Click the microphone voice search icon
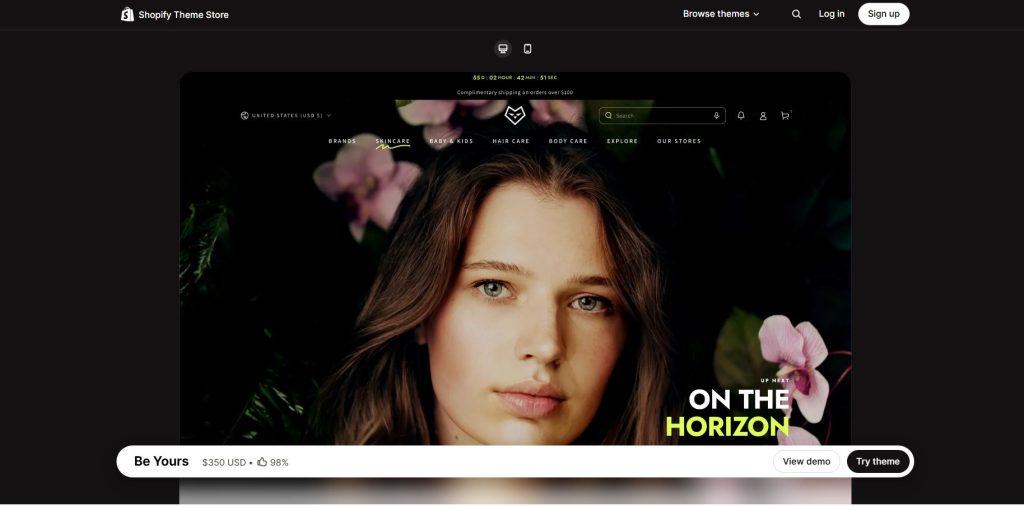The width and height of the screenshot is (1024, 506). [x=716, y=116]
